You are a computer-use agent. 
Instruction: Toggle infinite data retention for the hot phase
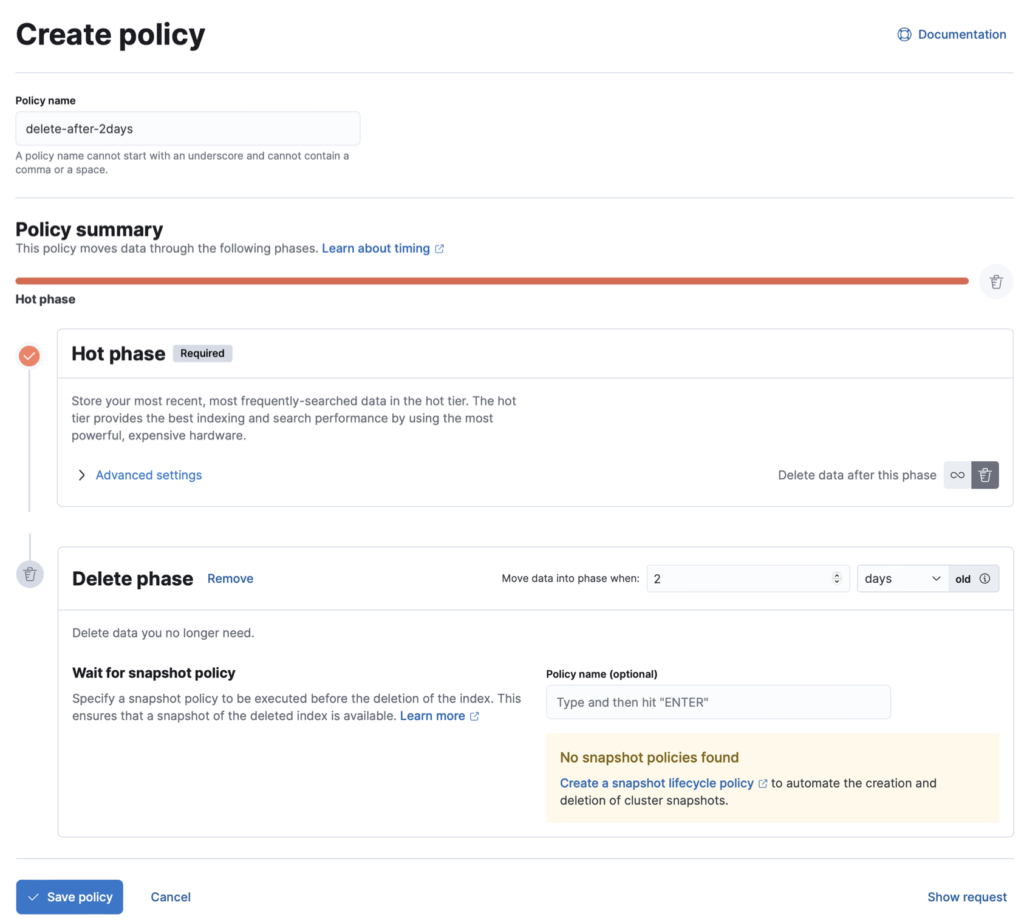coord(957,475)
